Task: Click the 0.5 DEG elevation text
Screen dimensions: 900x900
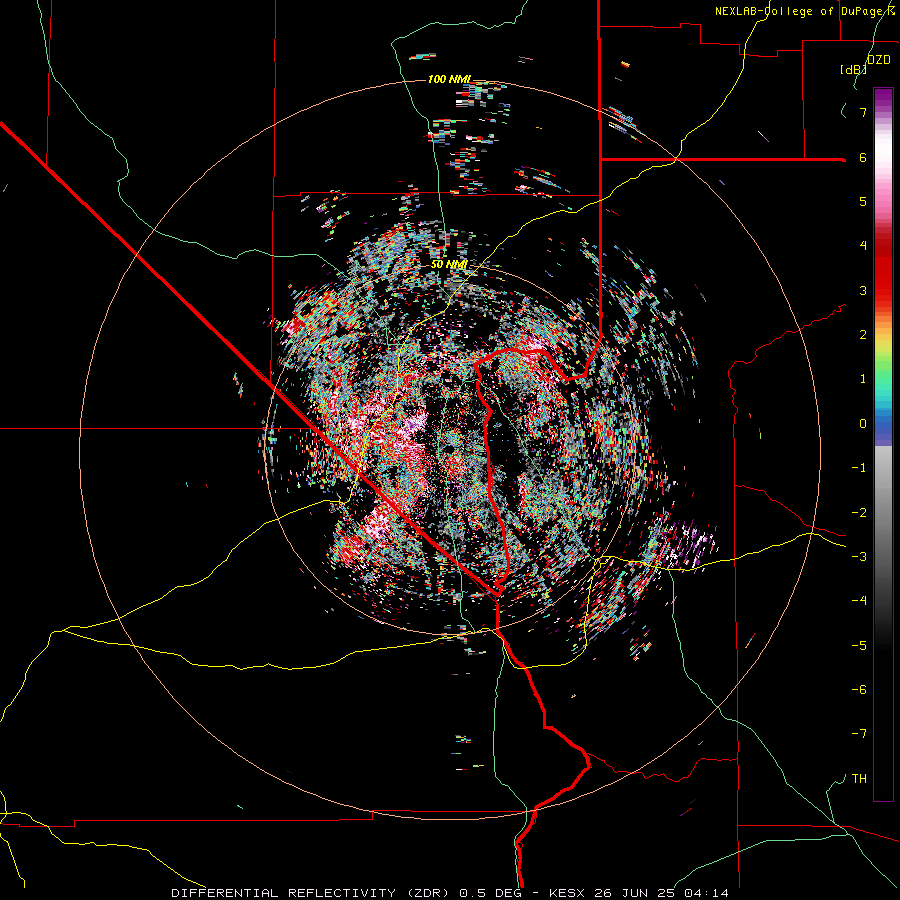Action: [x=490, y=893]
